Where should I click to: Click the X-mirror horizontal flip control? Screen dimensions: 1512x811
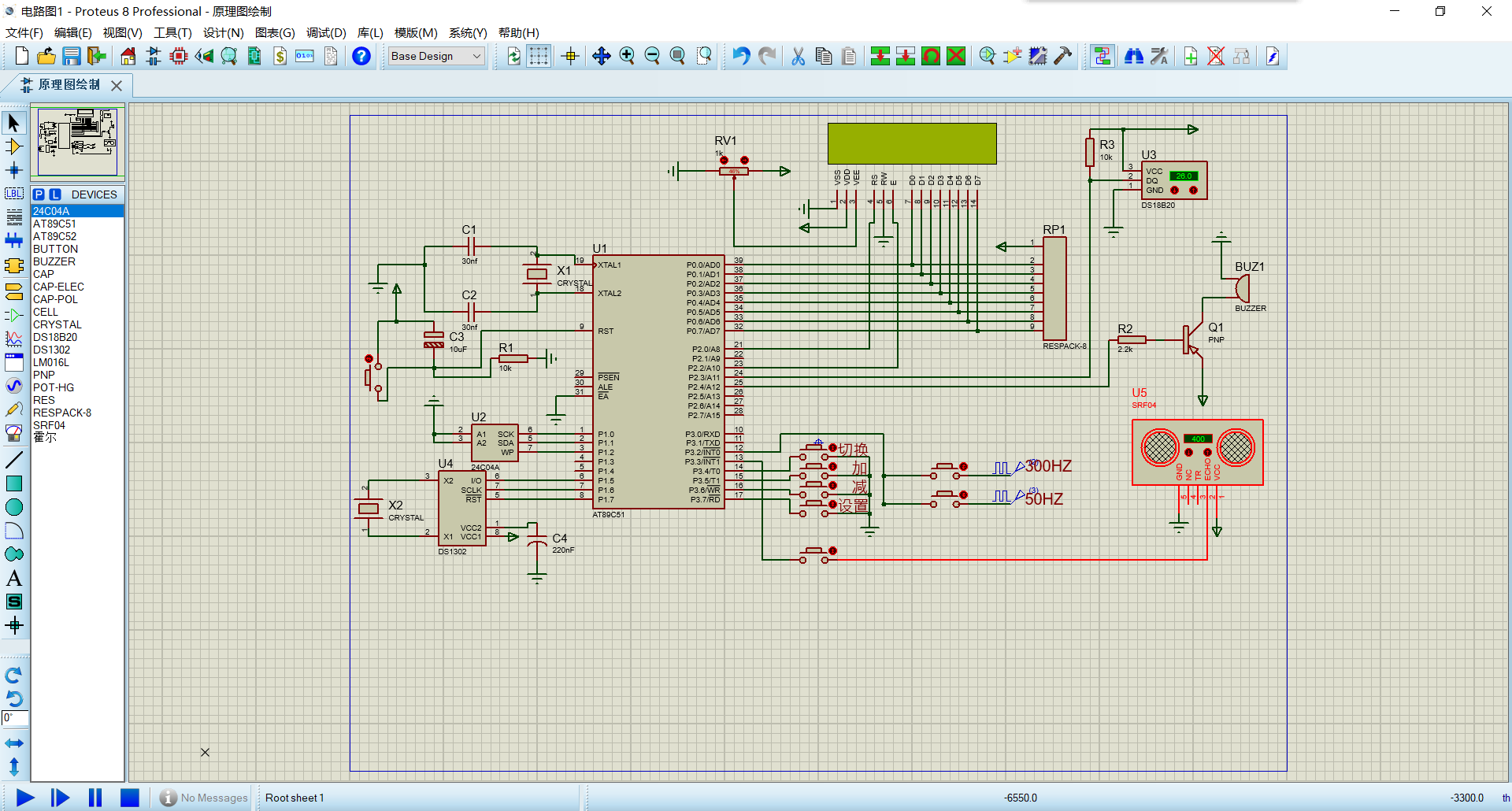click(14, 743)
